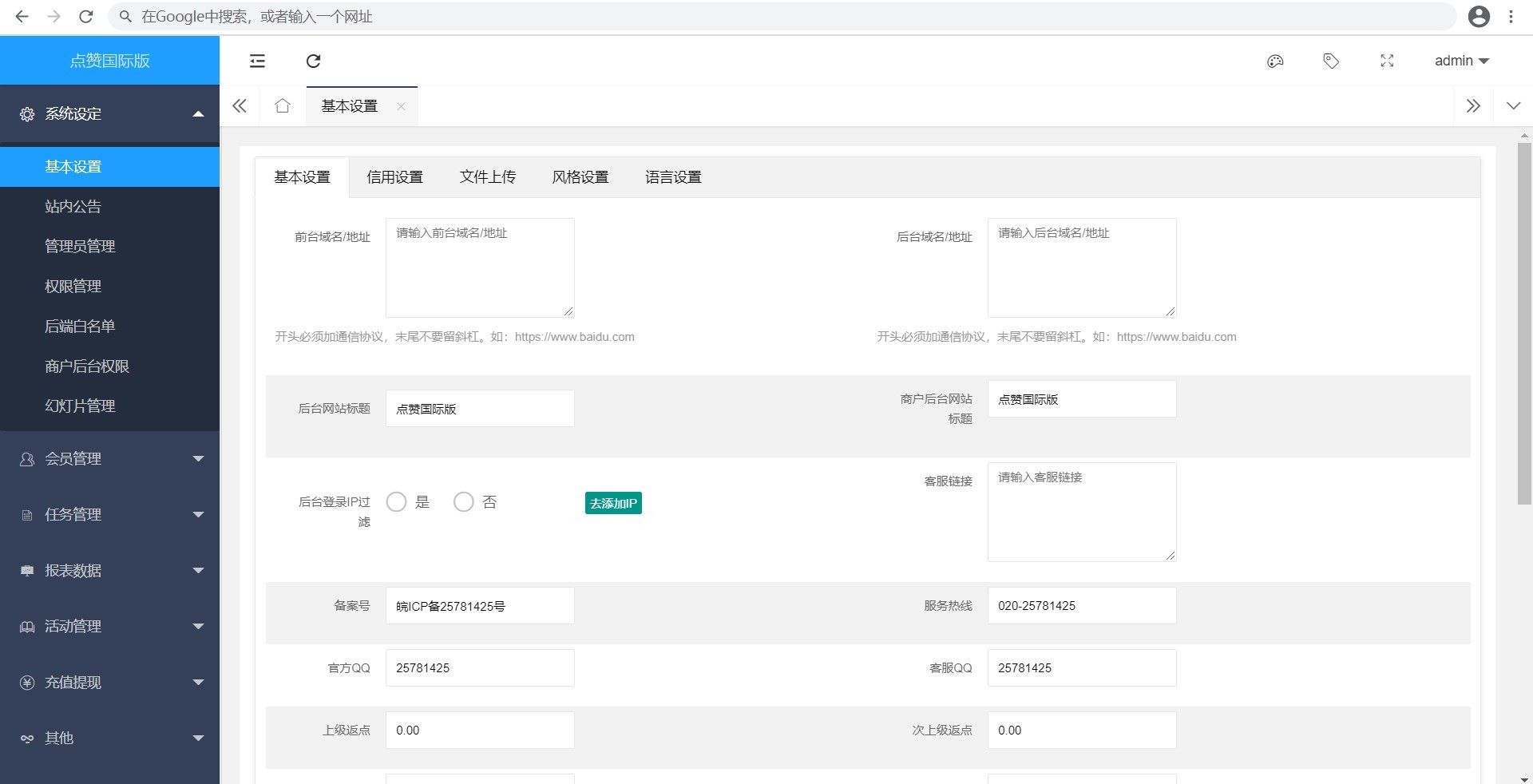Click the 系统设定 gear icon
Viewport: 1533px width, 784px height.
click(27, 114)
